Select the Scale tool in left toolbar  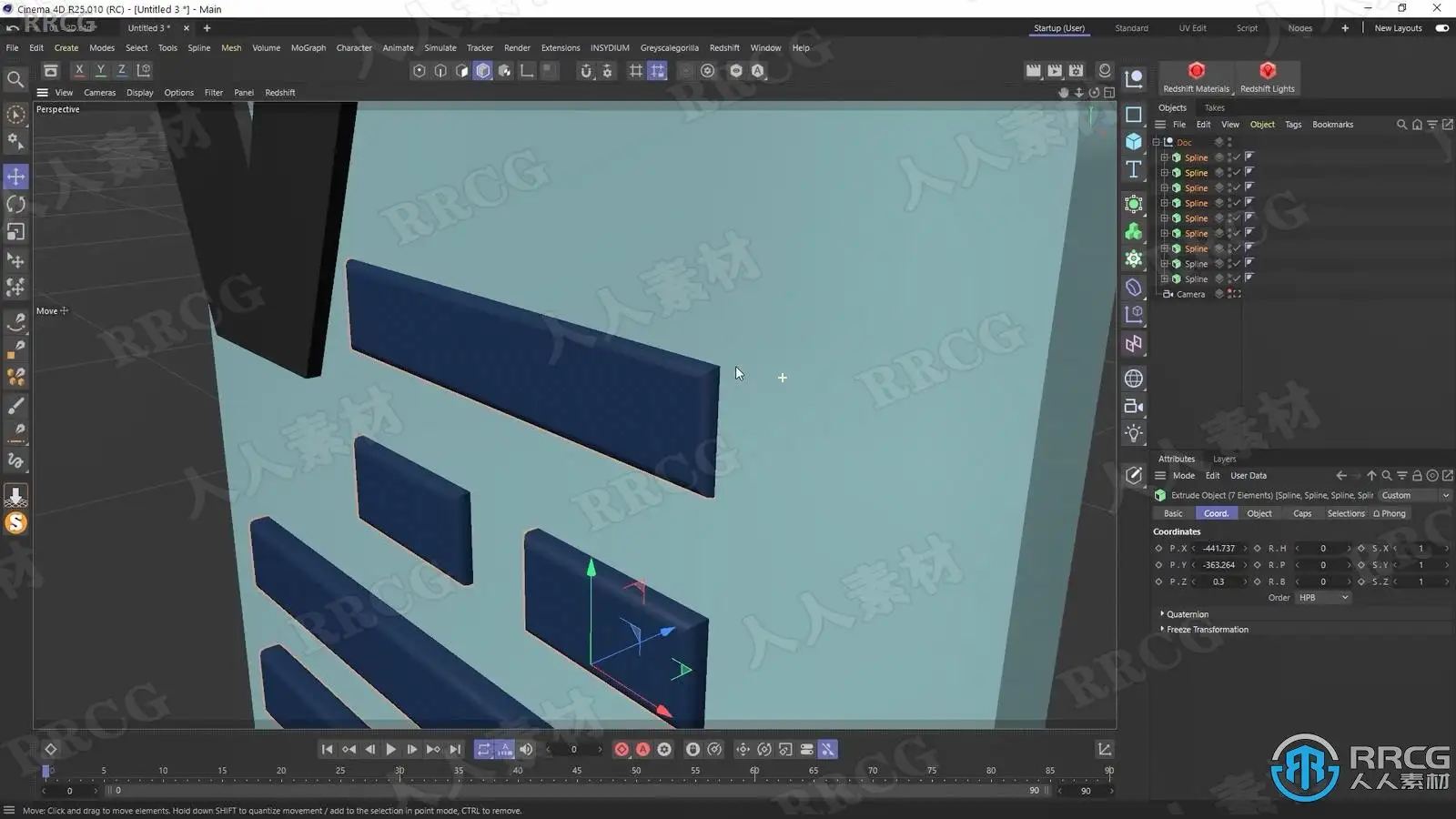[15, 232]
